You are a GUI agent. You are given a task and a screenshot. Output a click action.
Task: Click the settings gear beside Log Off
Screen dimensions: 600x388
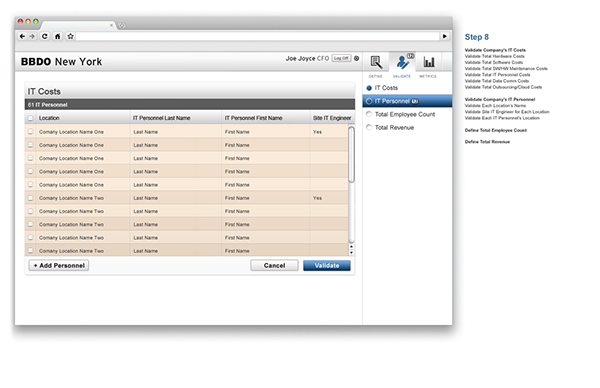tap(356, 58)
